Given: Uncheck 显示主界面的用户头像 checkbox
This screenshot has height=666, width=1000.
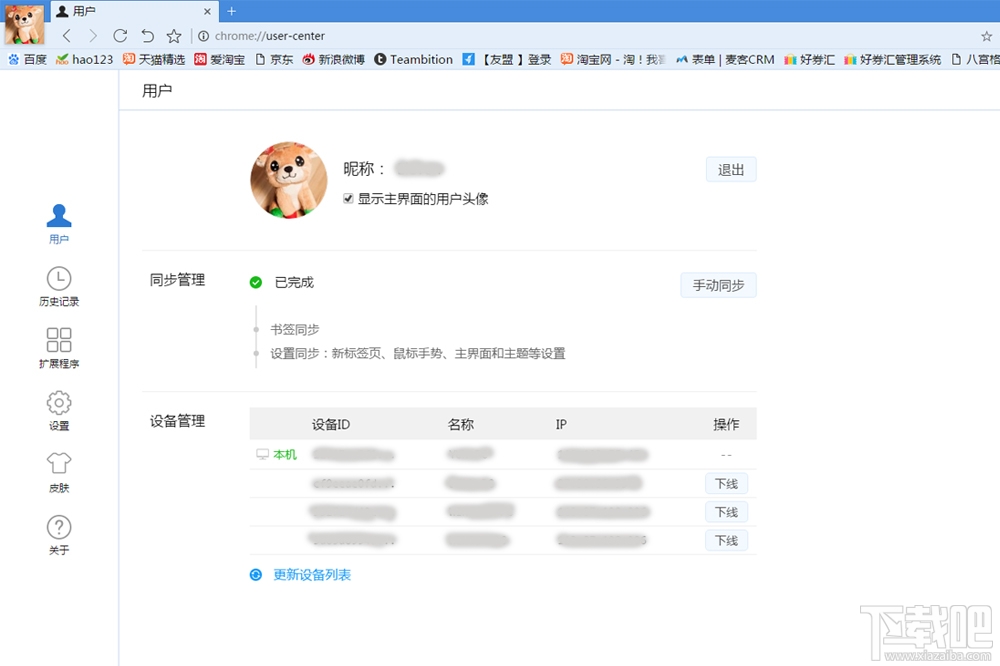Looking at the screenshot, I should pyautogui.click(x=348, y=198).
